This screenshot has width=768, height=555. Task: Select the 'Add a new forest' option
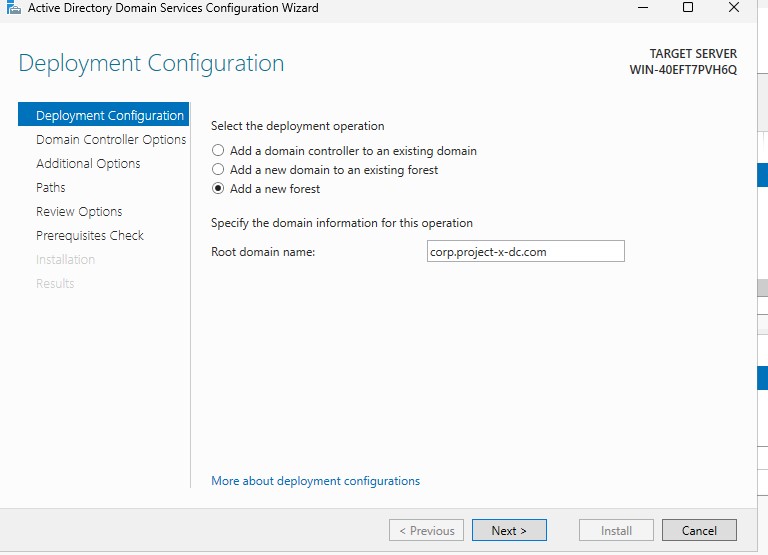(x=219, y=189)
